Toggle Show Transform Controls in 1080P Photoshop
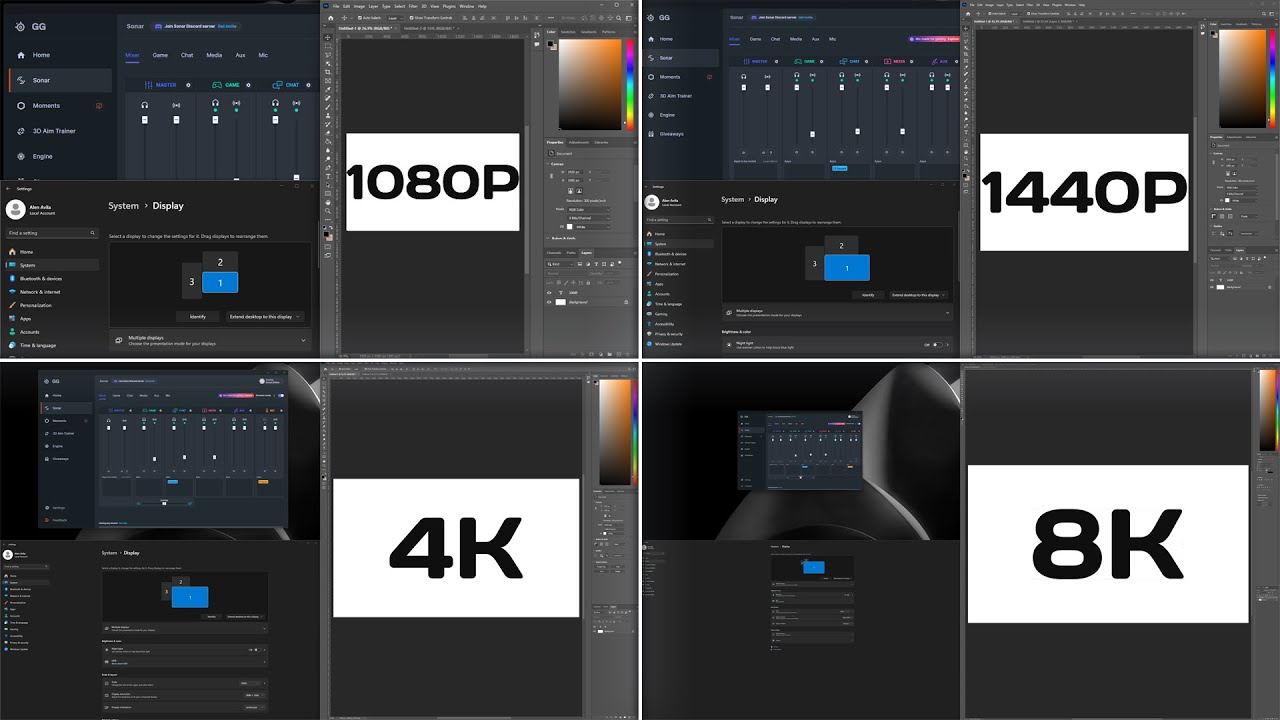 point(411,18)
